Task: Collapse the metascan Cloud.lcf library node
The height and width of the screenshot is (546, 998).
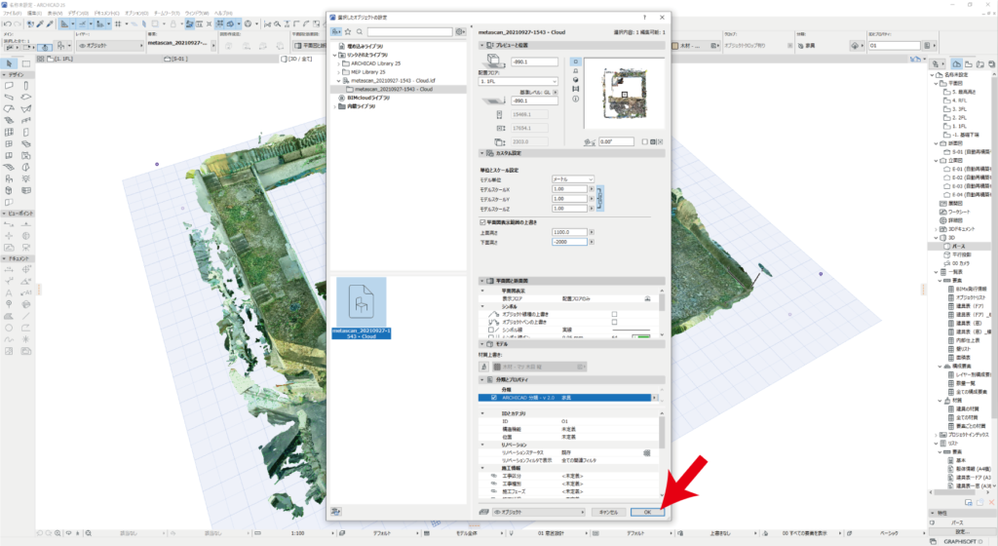Action: point(338,81)
